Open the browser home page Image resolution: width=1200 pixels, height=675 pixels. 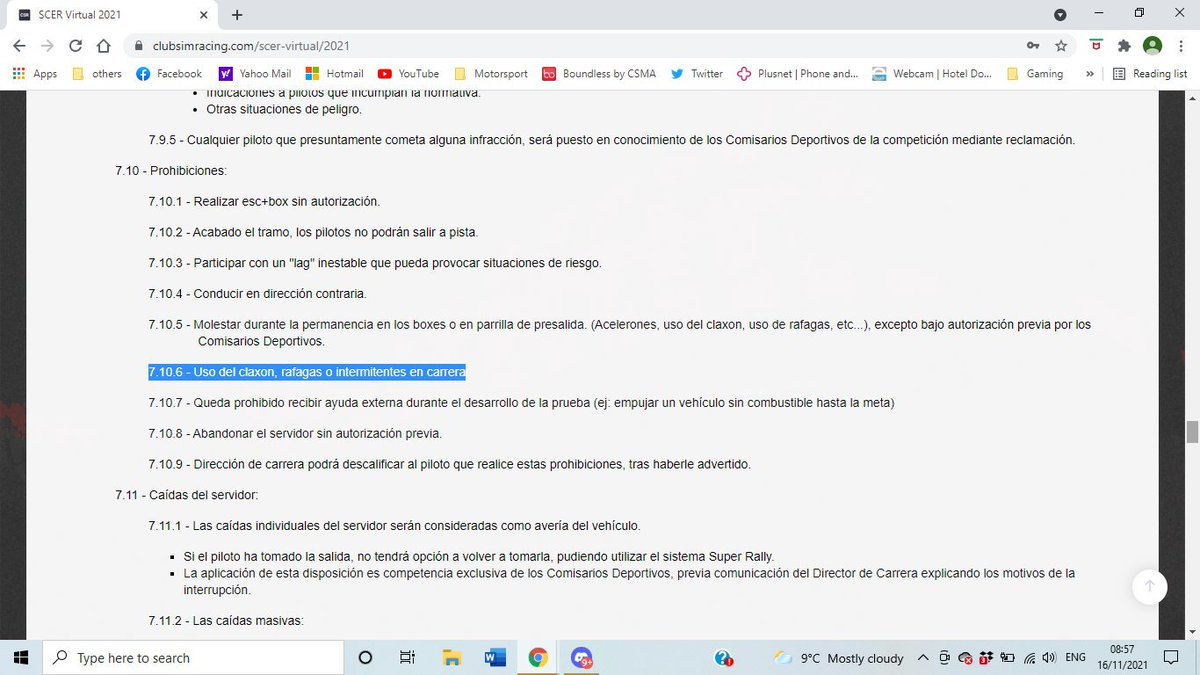click(103, 46)
